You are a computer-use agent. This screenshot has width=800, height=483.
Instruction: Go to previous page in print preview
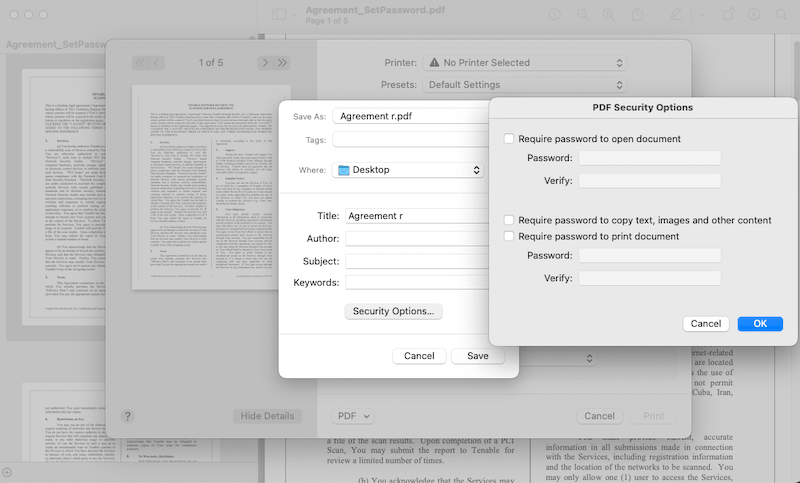click(157, 63)
